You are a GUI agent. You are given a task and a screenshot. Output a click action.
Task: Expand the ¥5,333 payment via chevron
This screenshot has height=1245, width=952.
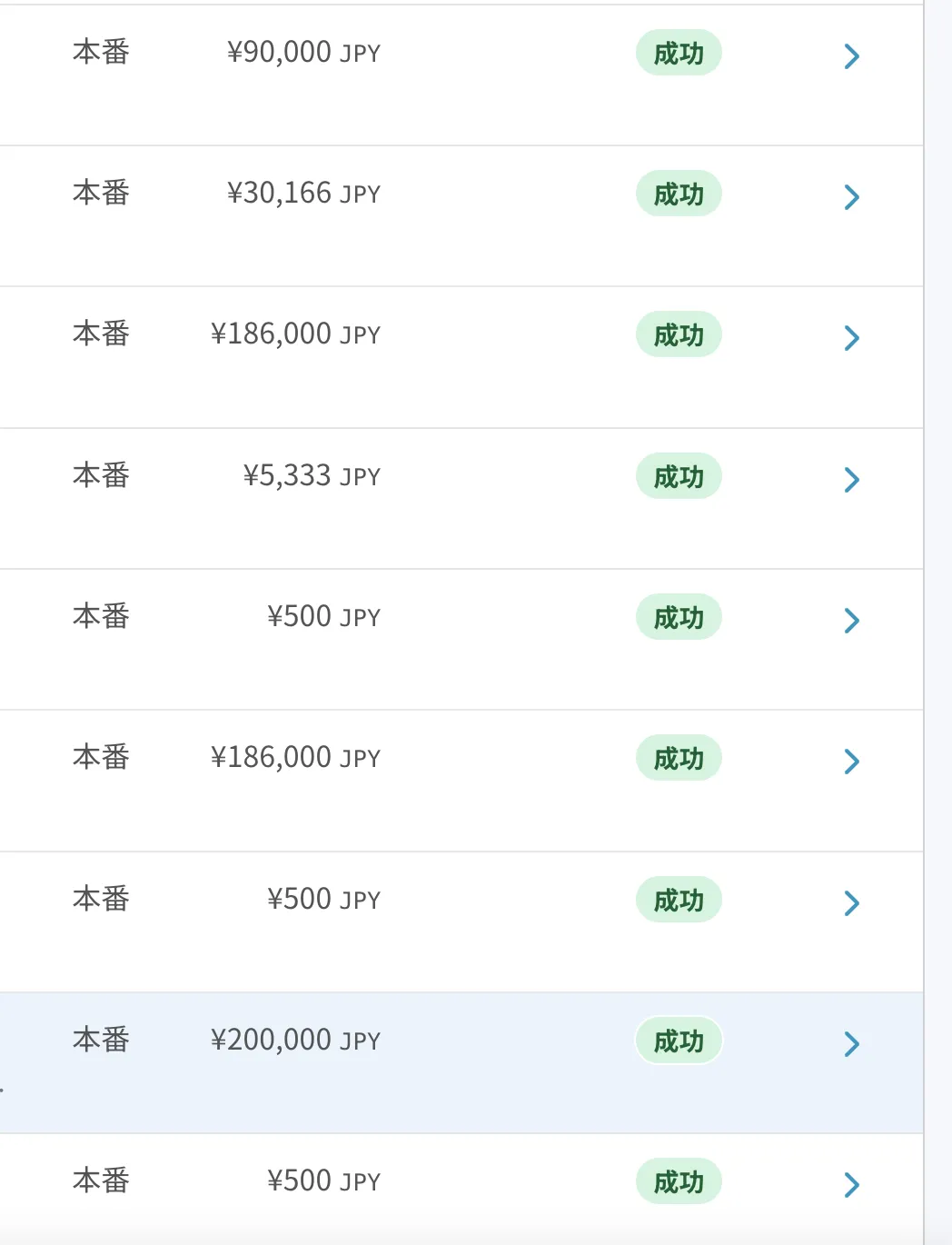(851, 480)
